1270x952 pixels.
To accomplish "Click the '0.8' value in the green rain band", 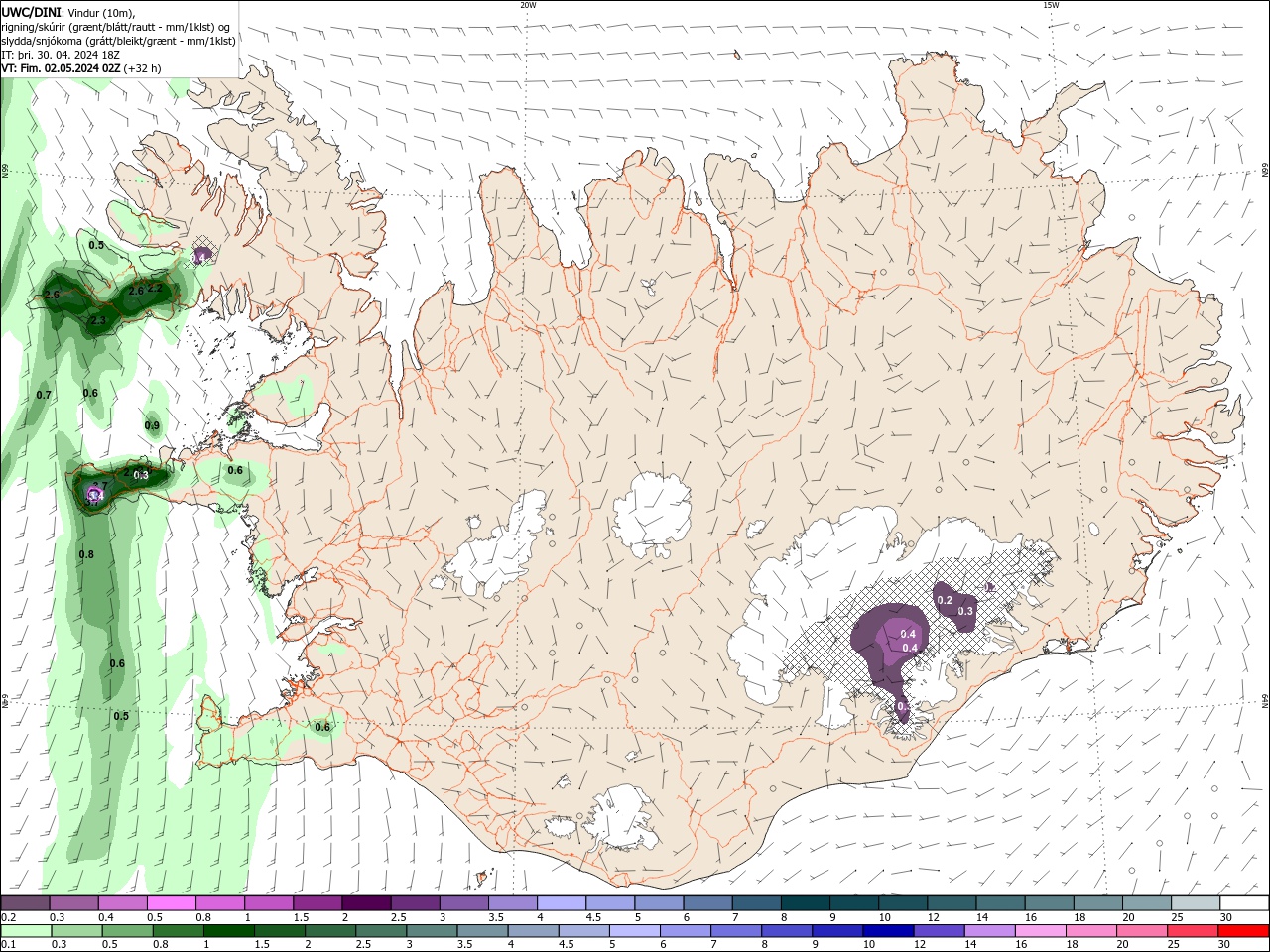I will point(86,554).
